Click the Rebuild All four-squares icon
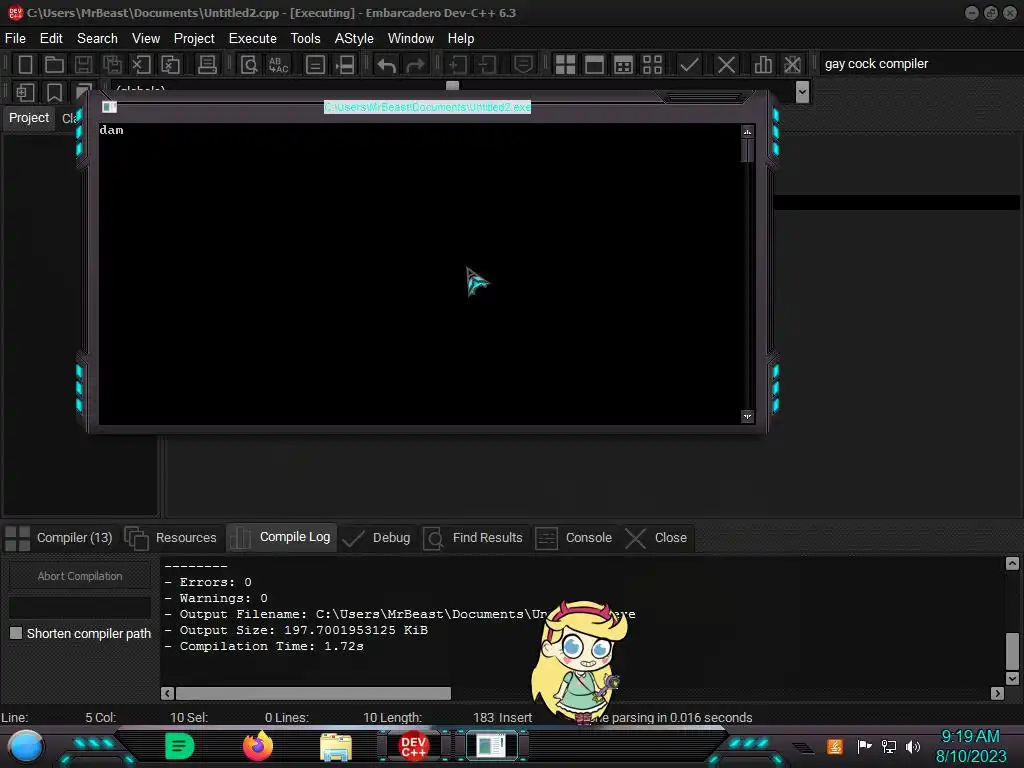 point(652,65)
